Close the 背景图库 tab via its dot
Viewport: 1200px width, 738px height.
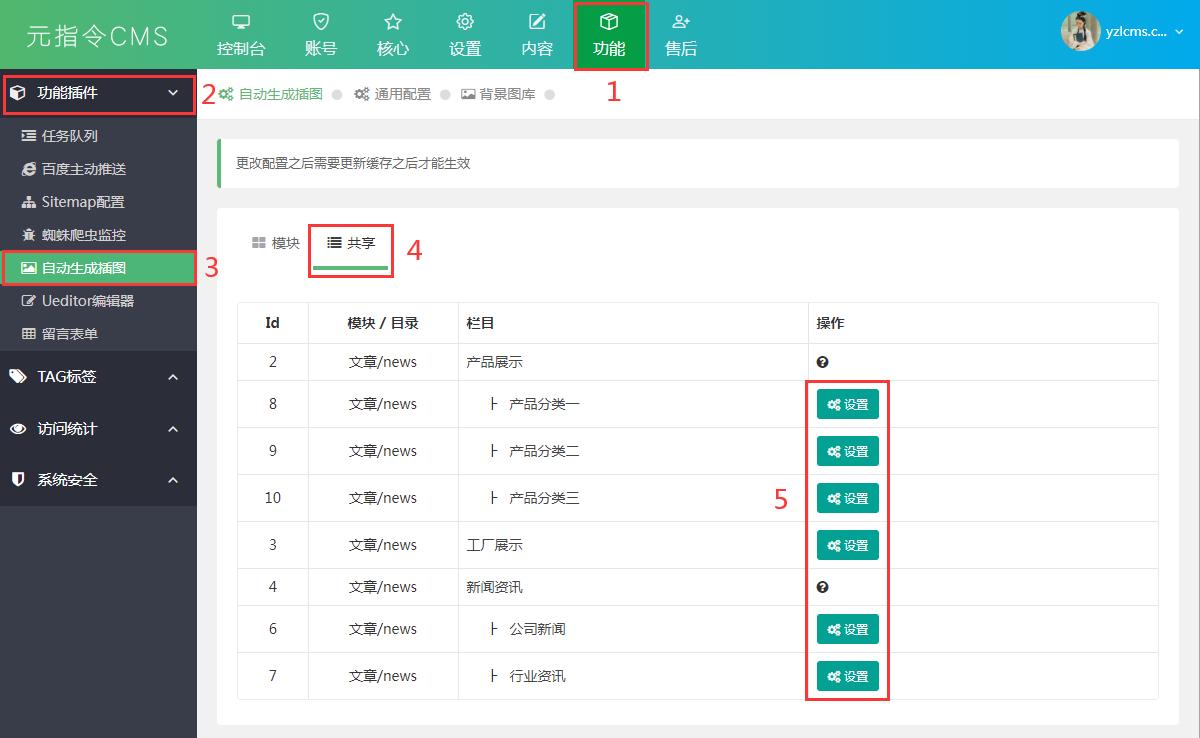550,95
